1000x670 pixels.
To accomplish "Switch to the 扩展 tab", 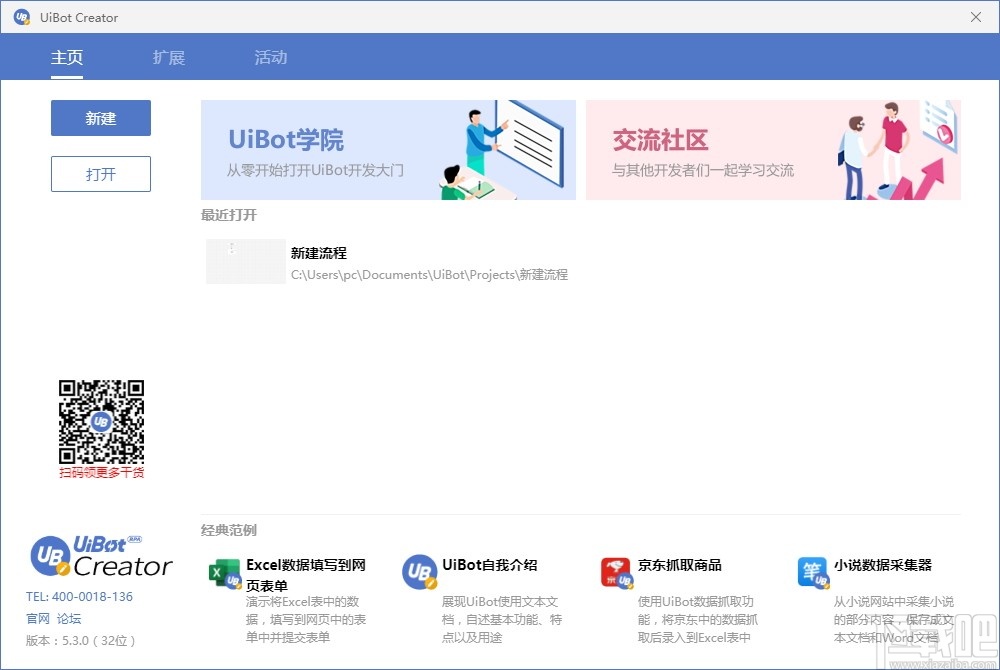I will [169, 57].
